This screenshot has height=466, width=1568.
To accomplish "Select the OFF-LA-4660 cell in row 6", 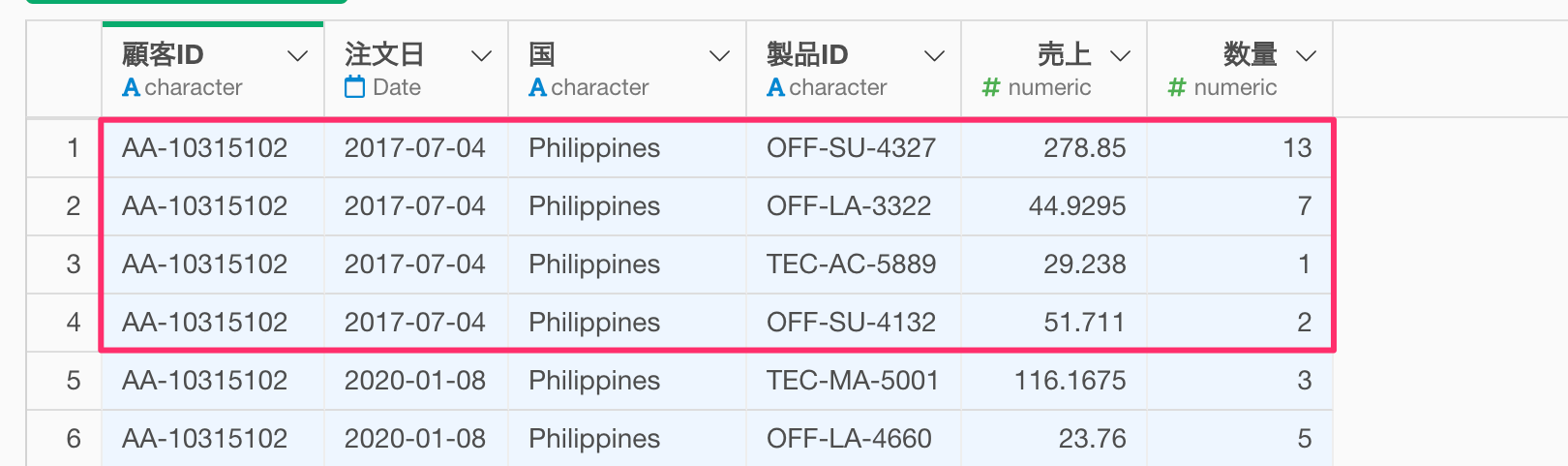I will (x=854, y=439).
